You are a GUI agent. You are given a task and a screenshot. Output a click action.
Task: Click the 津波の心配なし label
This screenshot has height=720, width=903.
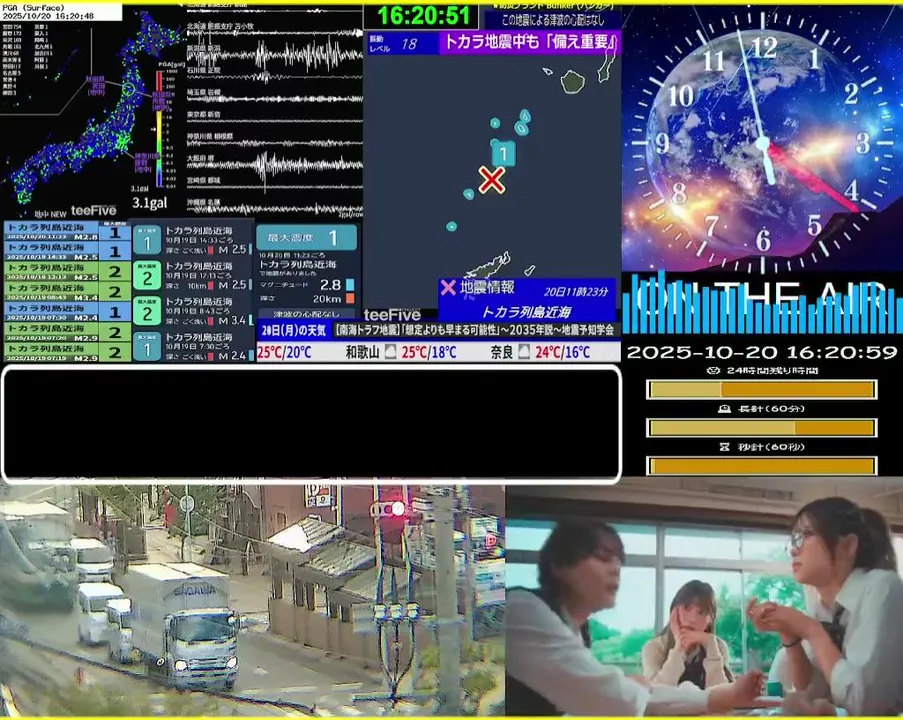(306, 314)
